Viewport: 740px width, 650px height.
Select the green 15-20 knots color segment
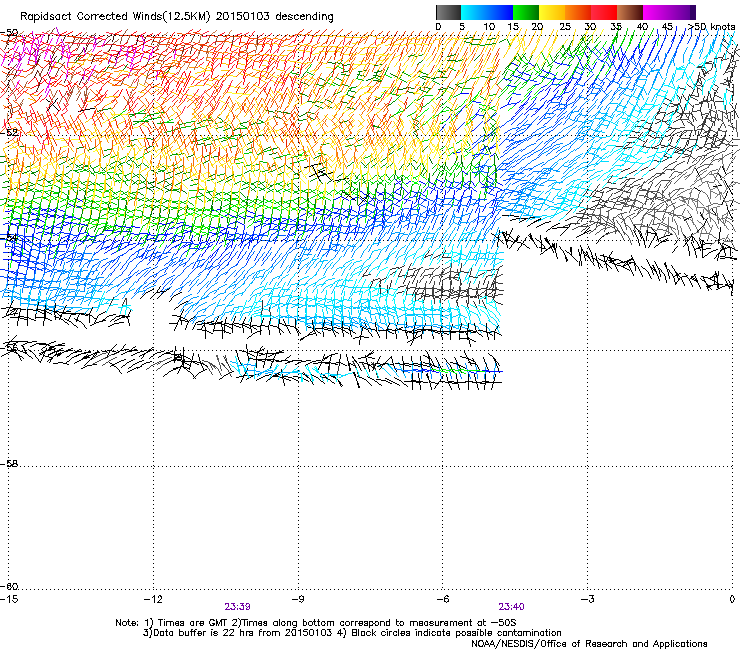coord(526,12)
